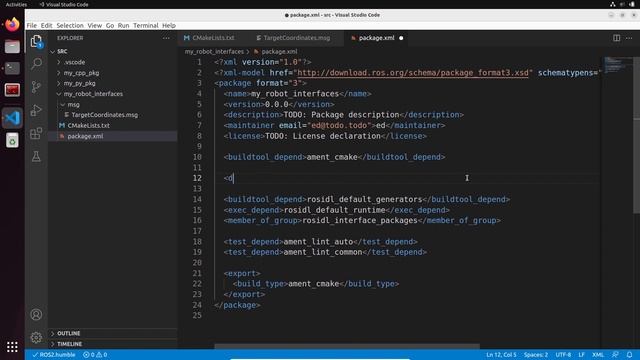Open the View menu

click(95, 25)
